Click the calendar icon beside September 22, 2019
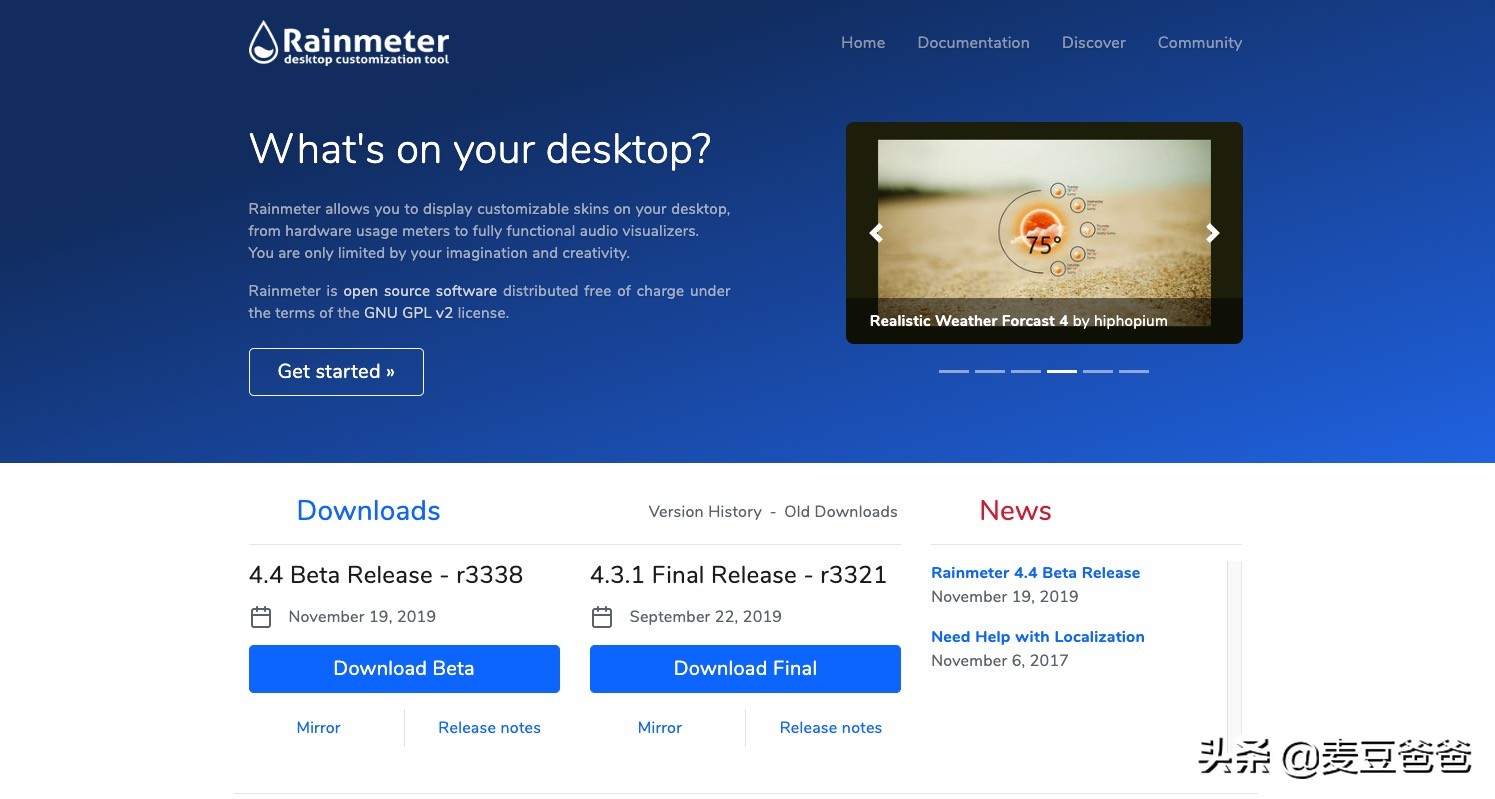This screenshot has height=799, width=1495. [602, 617]
